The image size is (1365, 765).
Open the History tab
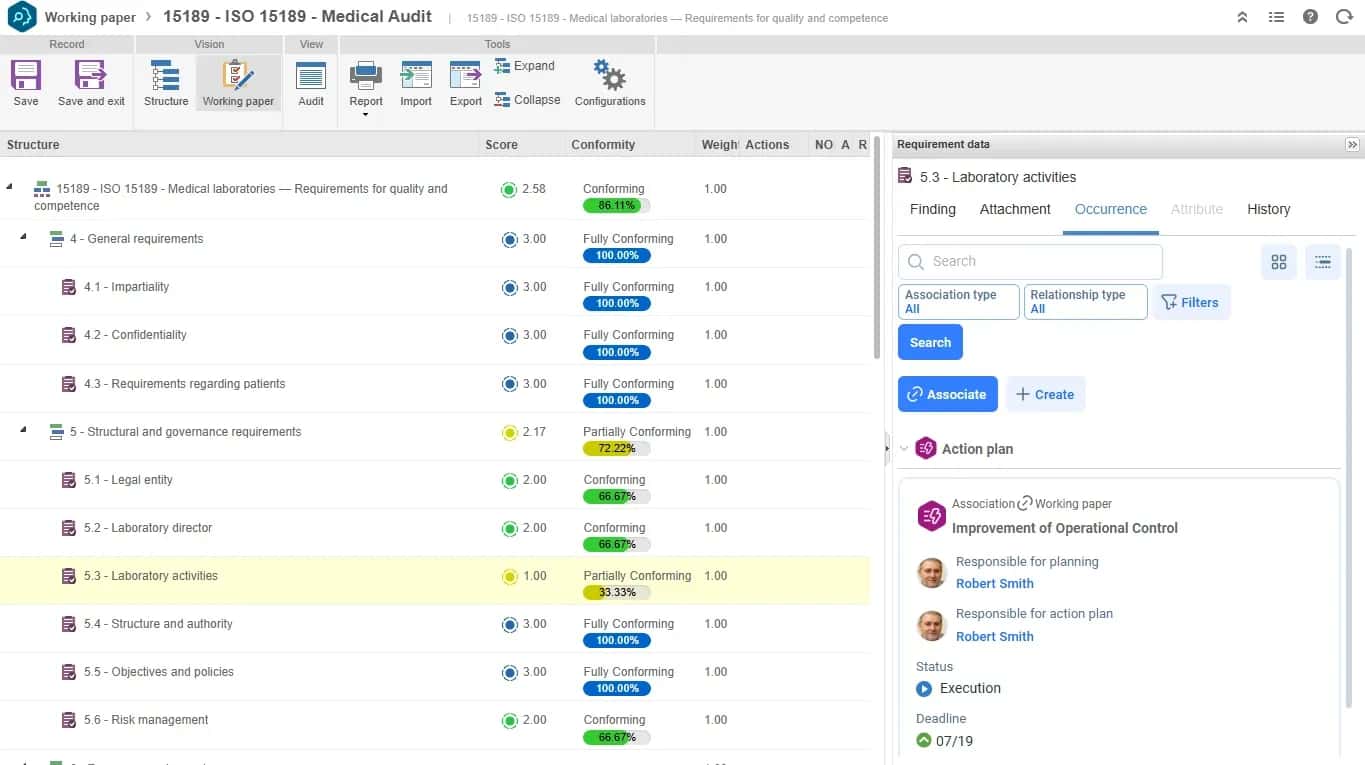click(x=1269, y=209)
